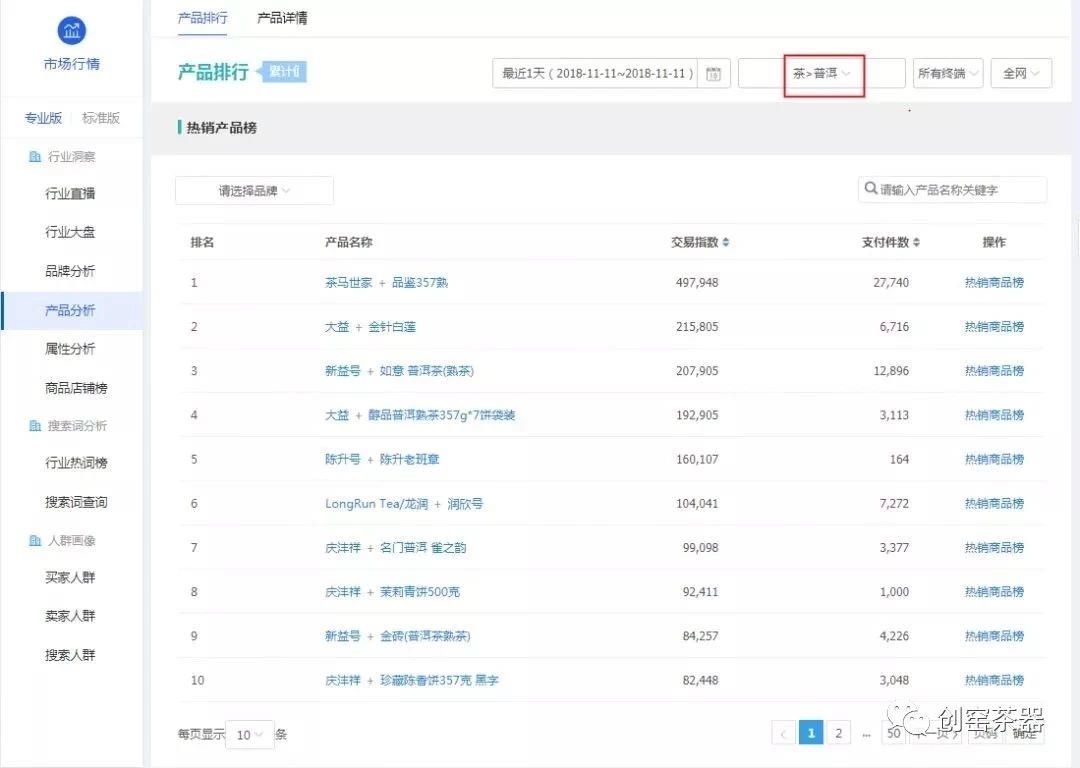Select pagination page 1
The width and height of the screenshot is (1080, 768).
click(x=811, y=733)
